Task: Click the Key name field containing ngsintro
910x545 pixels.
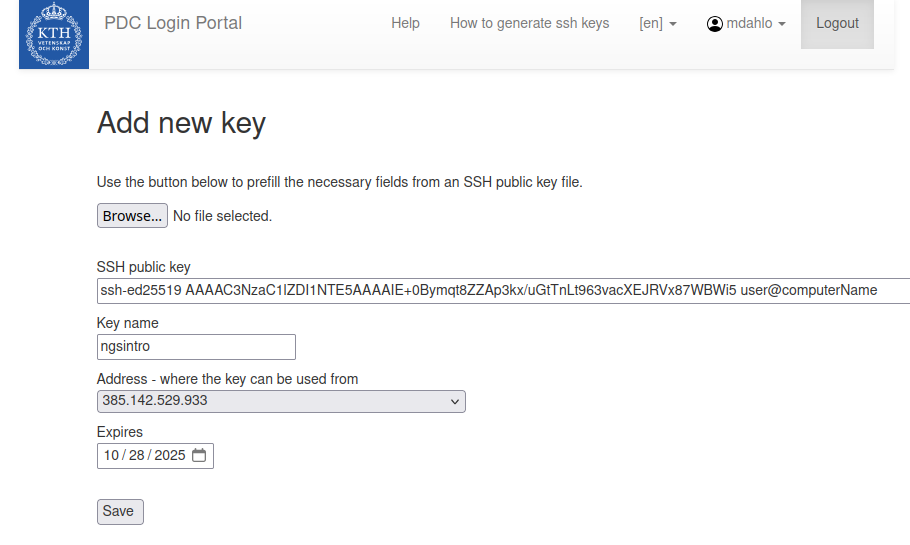Action: click(196, 347)
